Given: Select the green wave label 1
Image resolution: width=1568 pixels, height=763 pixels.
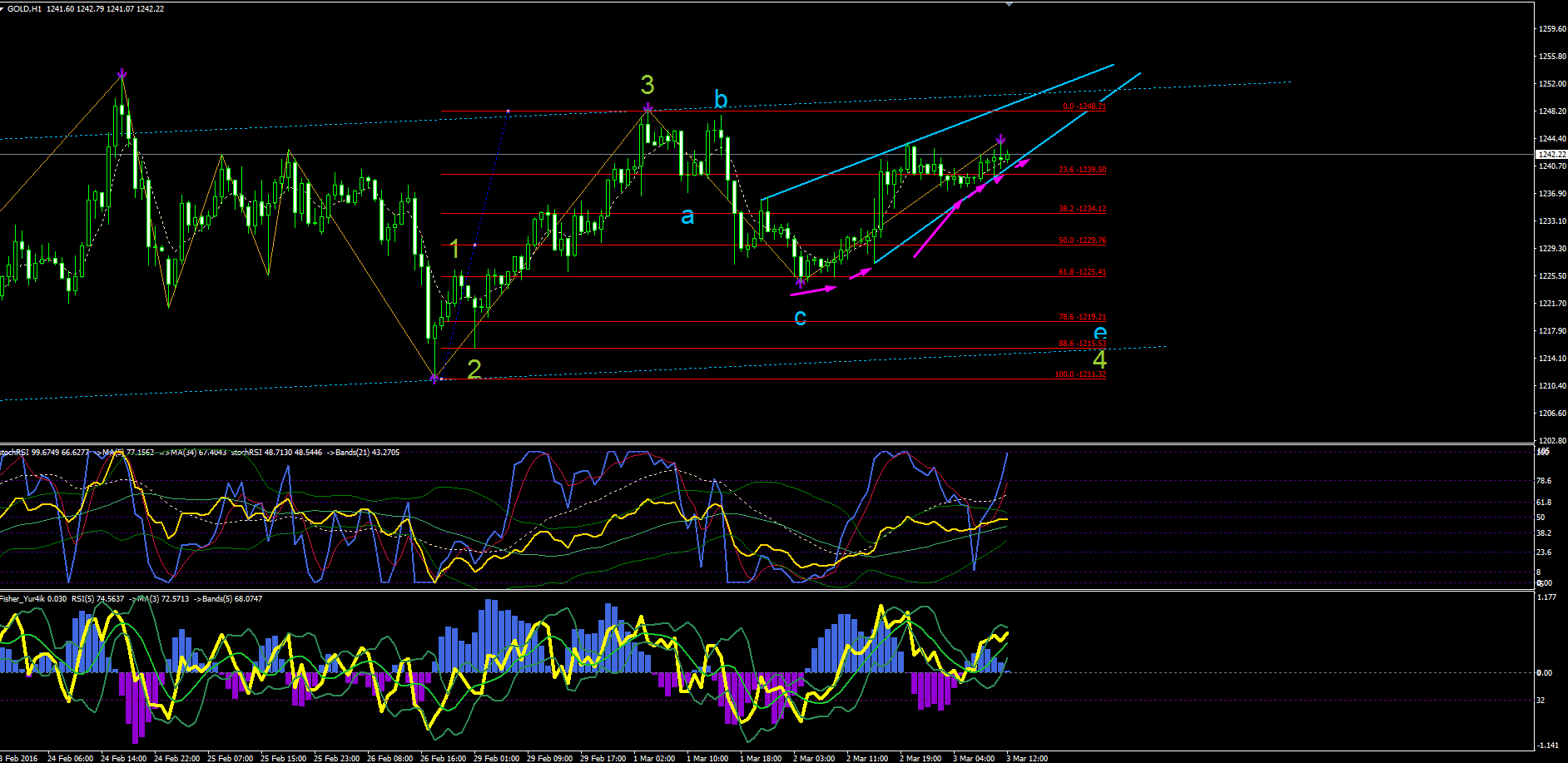Looking at the screenshot, I should tap(454, 248).
